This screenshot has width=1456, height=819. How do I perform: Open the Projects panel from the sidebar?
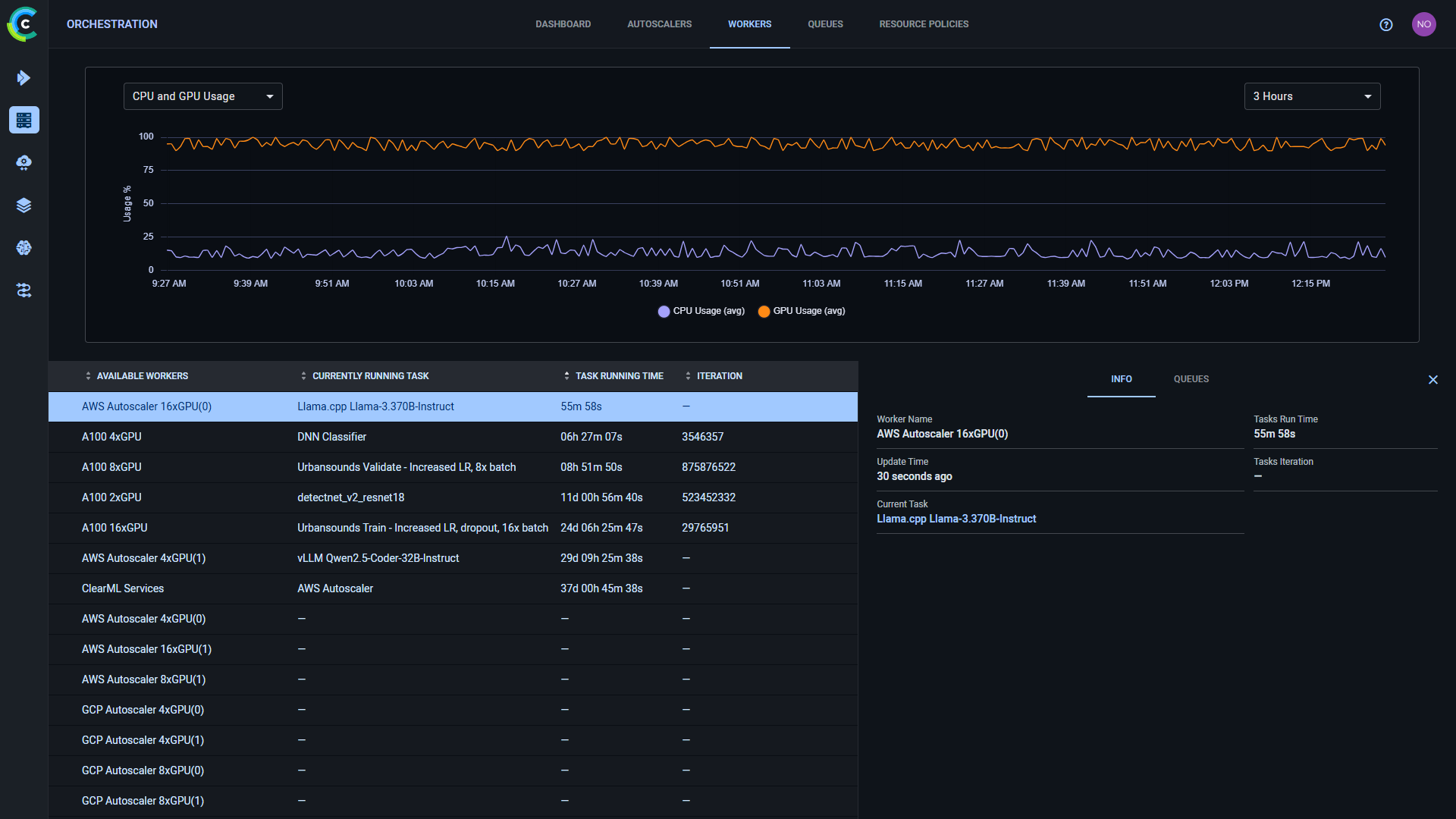24,77
